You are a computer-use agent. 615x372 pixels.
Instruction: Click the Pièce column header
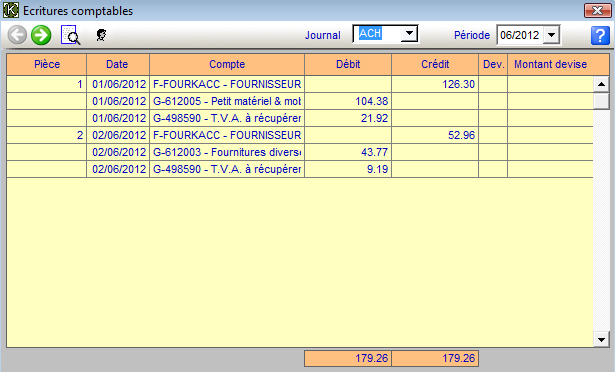tap(47, 64)
